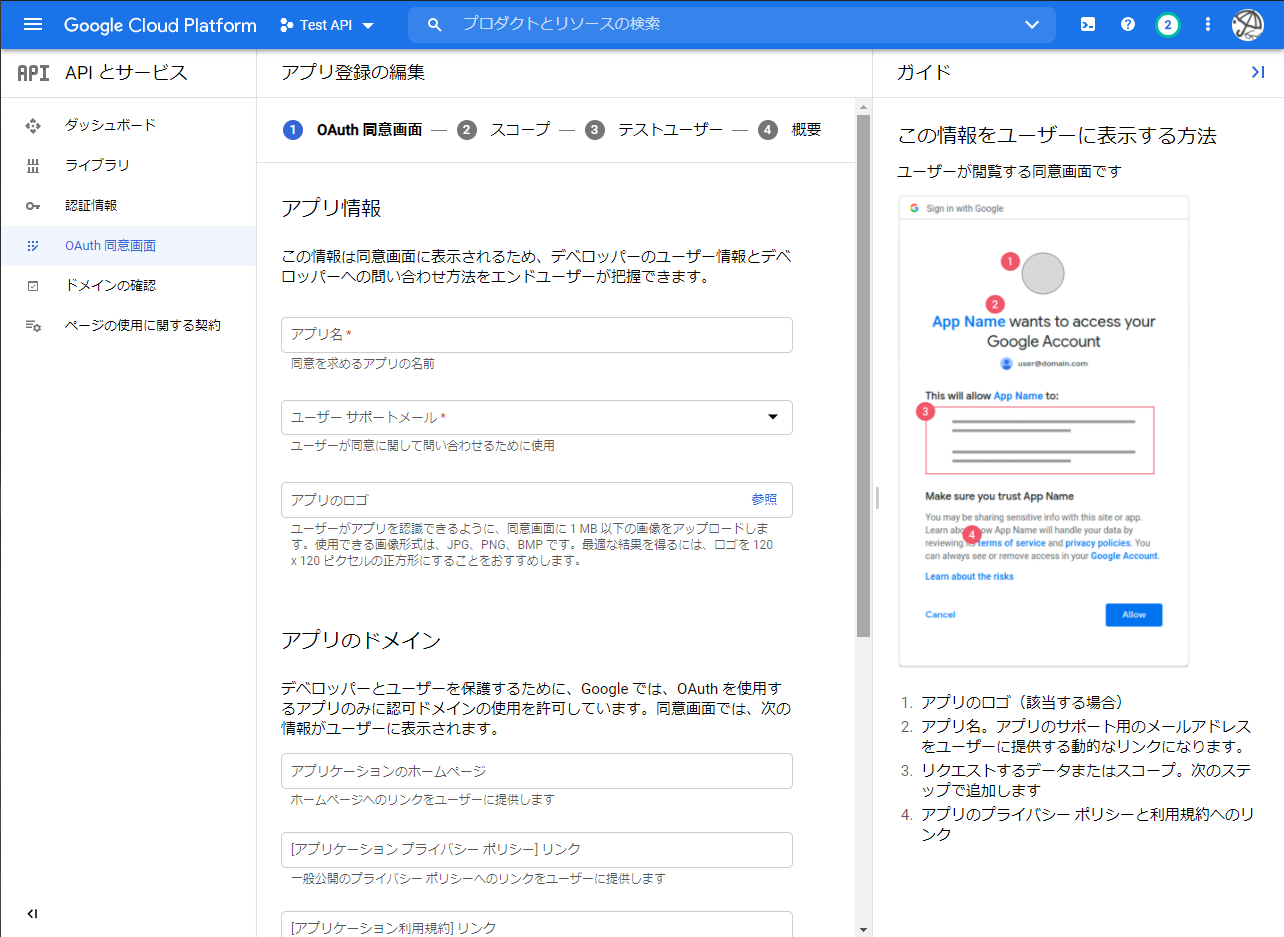Select step 1 OAuth 同意画面
1284x937 pixels.
click(x=352, y=130)
